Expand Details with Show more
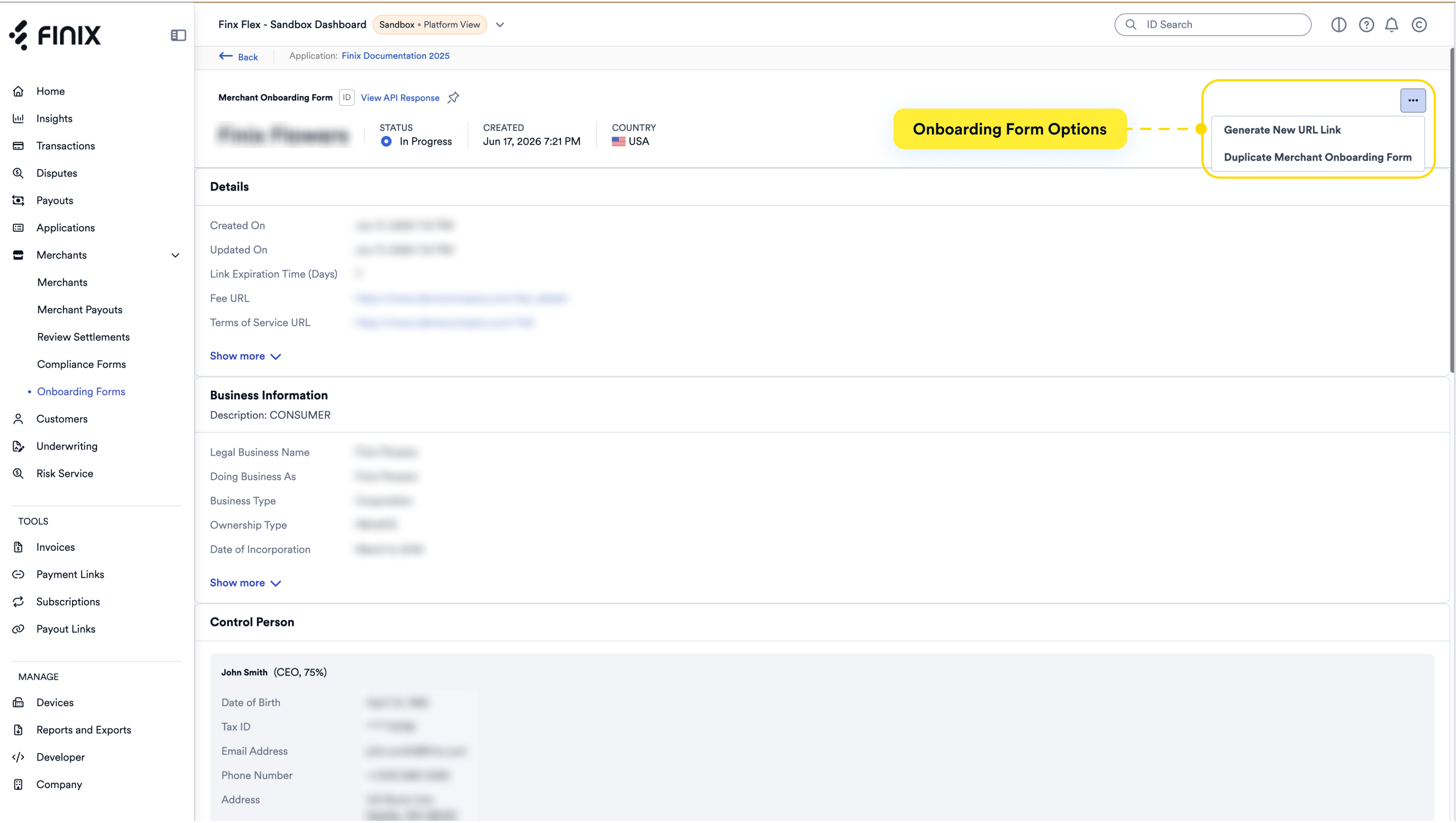Screen dimensions: 1456x823 tap(245, 356)
